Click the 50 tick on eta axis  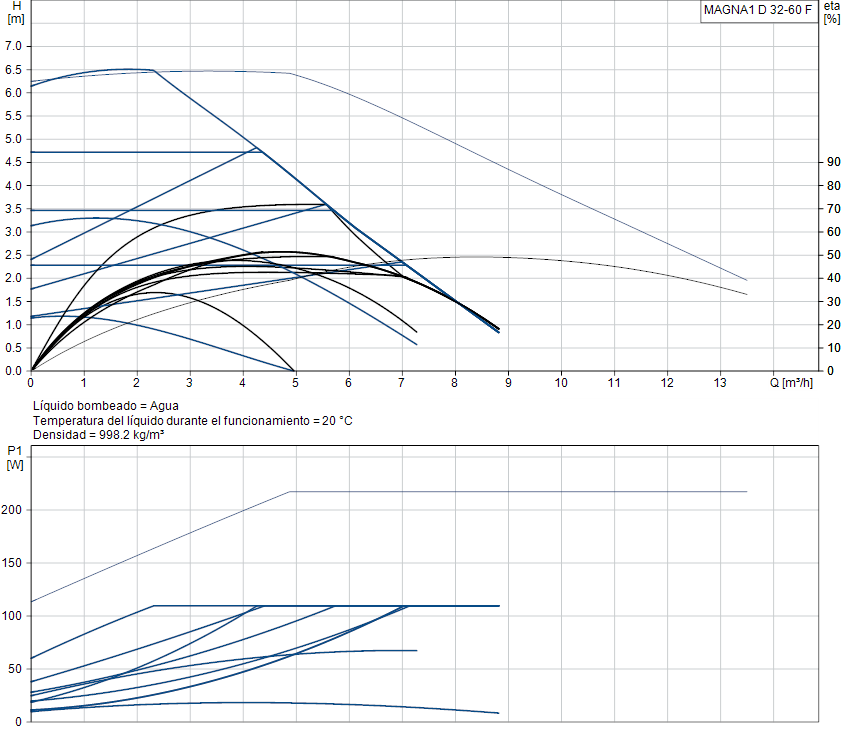(x=833, y=255)
